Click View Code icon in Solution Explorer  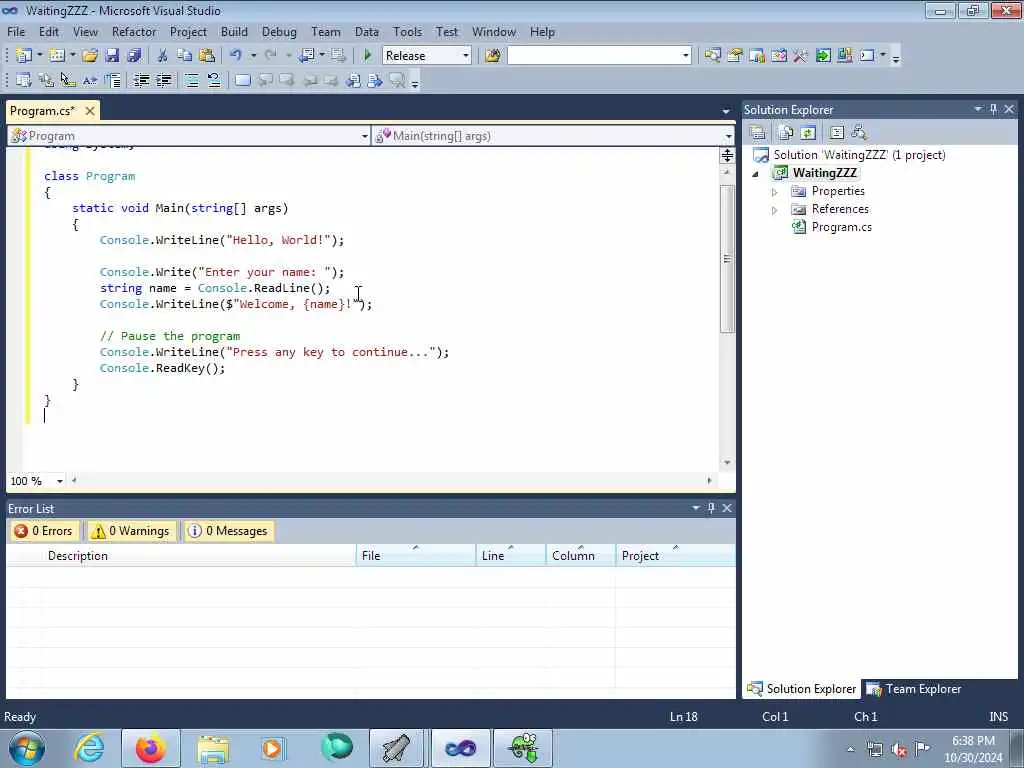pyautogui.click(x=837, y=133)
